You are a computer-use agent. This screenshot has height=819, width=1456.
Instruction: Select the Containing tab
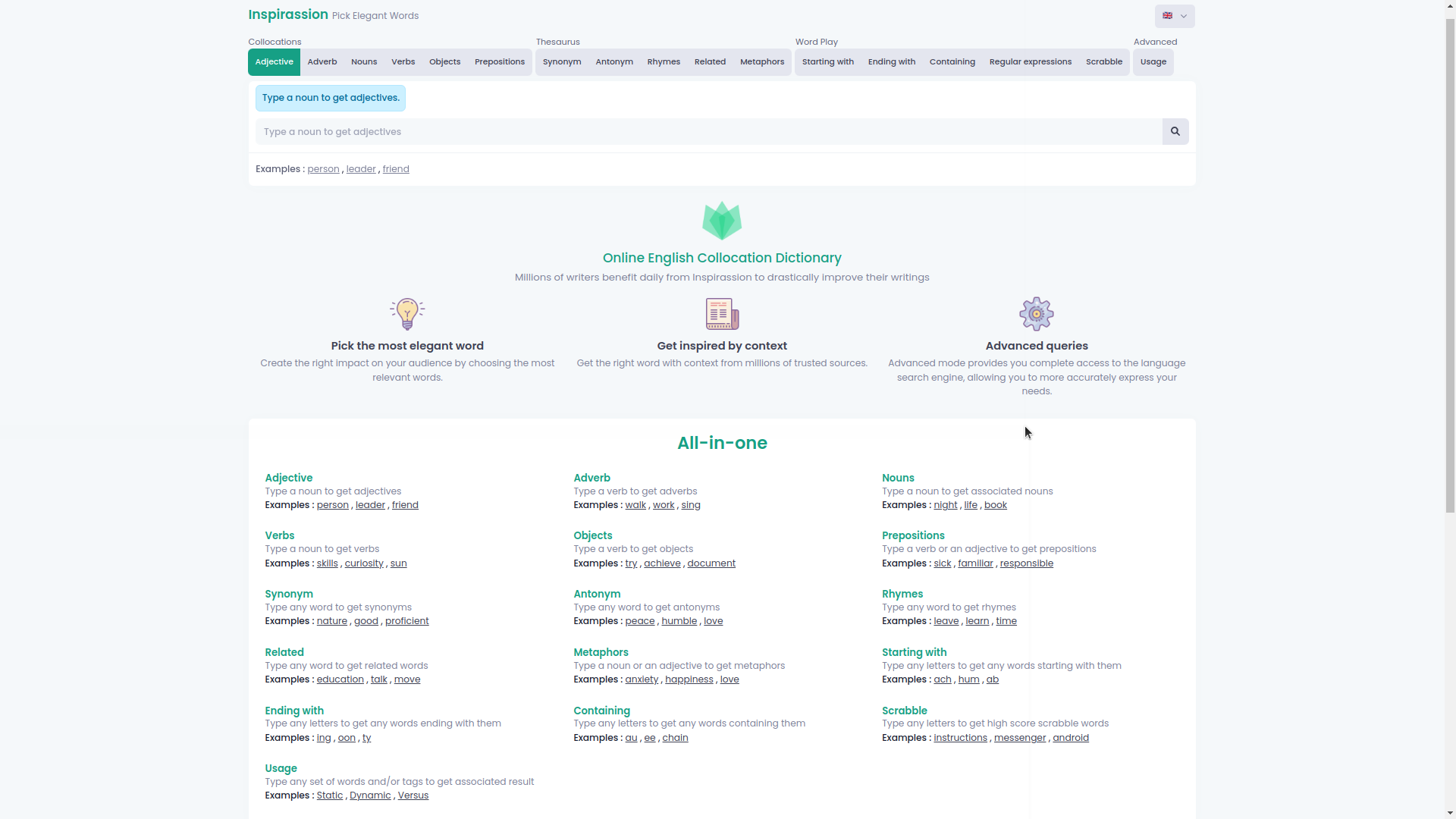(952, 62)
